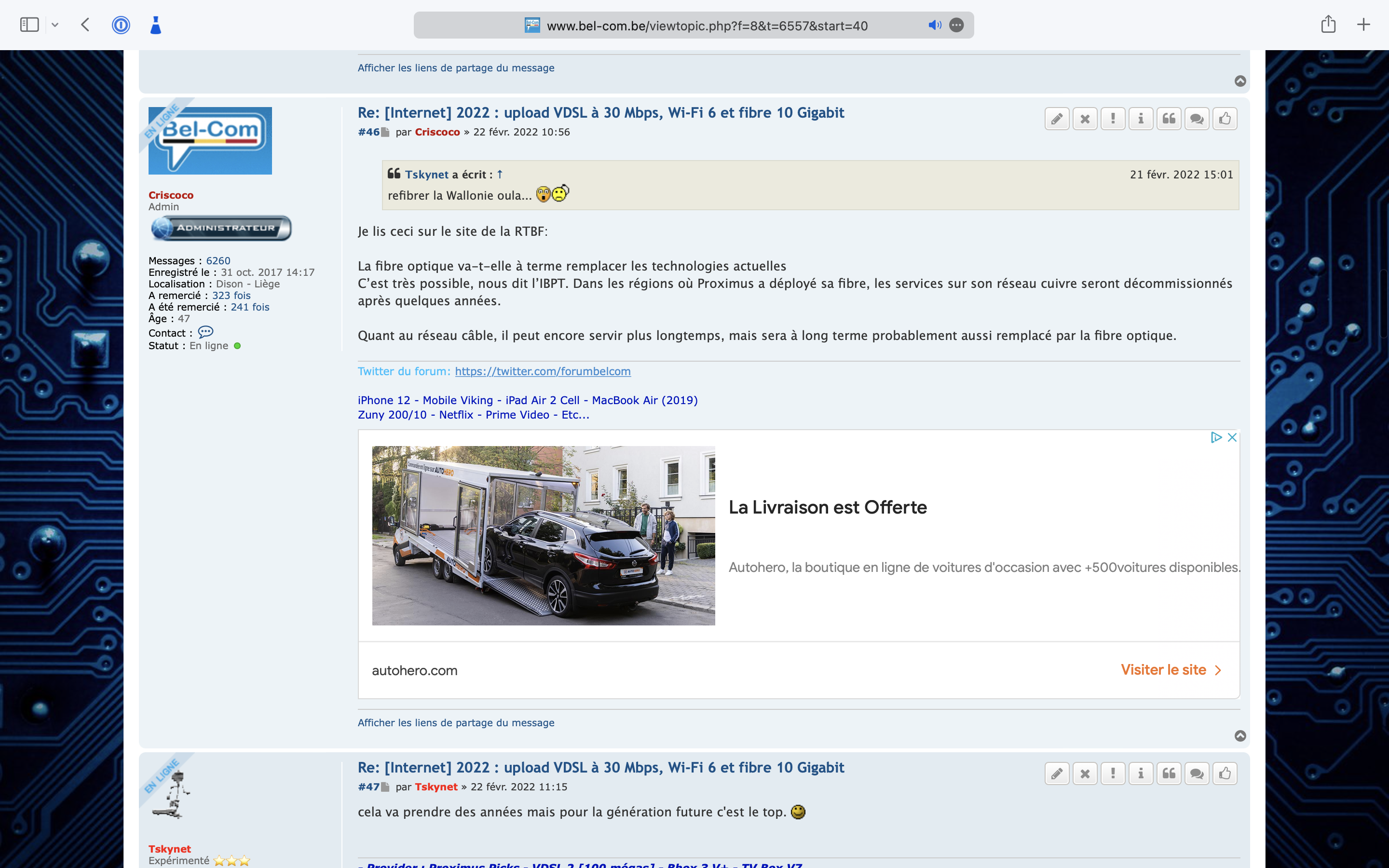Image resolution: width=1389 pixels, height=868 pixels.
Task: Mute tab audio with the speaker icon
Action: (x=934, y=25)
